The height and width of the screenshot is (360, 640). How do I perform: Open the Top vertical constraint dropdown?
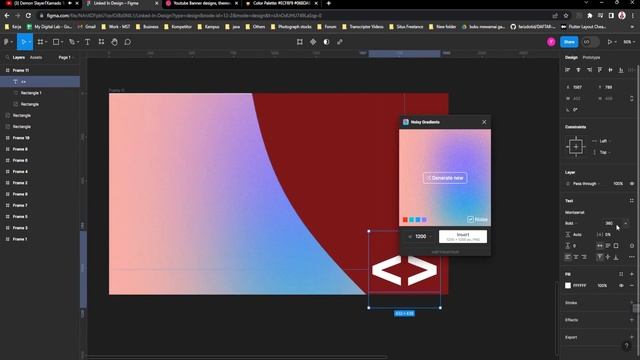click(604, 152)
